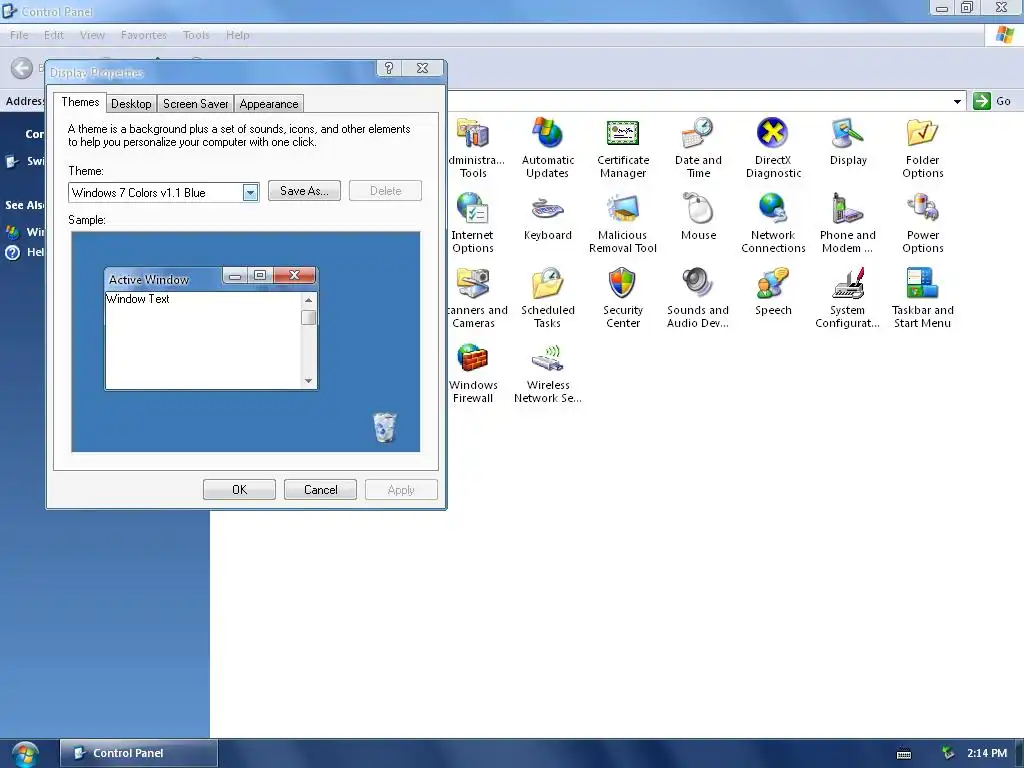This screenshot has height=768, width=1024.
Task: Click the sample window scrollbar down arrow
Action: [309, 381]
